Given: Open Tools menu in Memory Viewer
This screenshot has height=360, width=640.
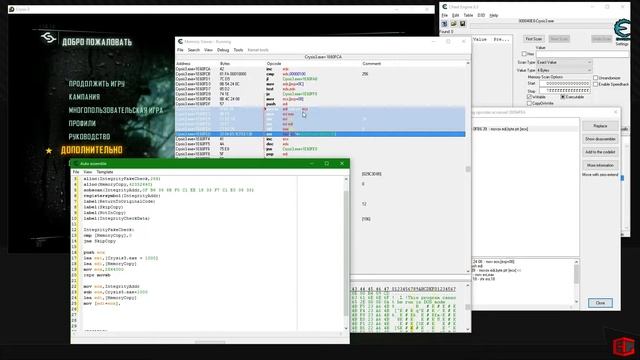Looking at the screenshot, I should pos(238,50).
